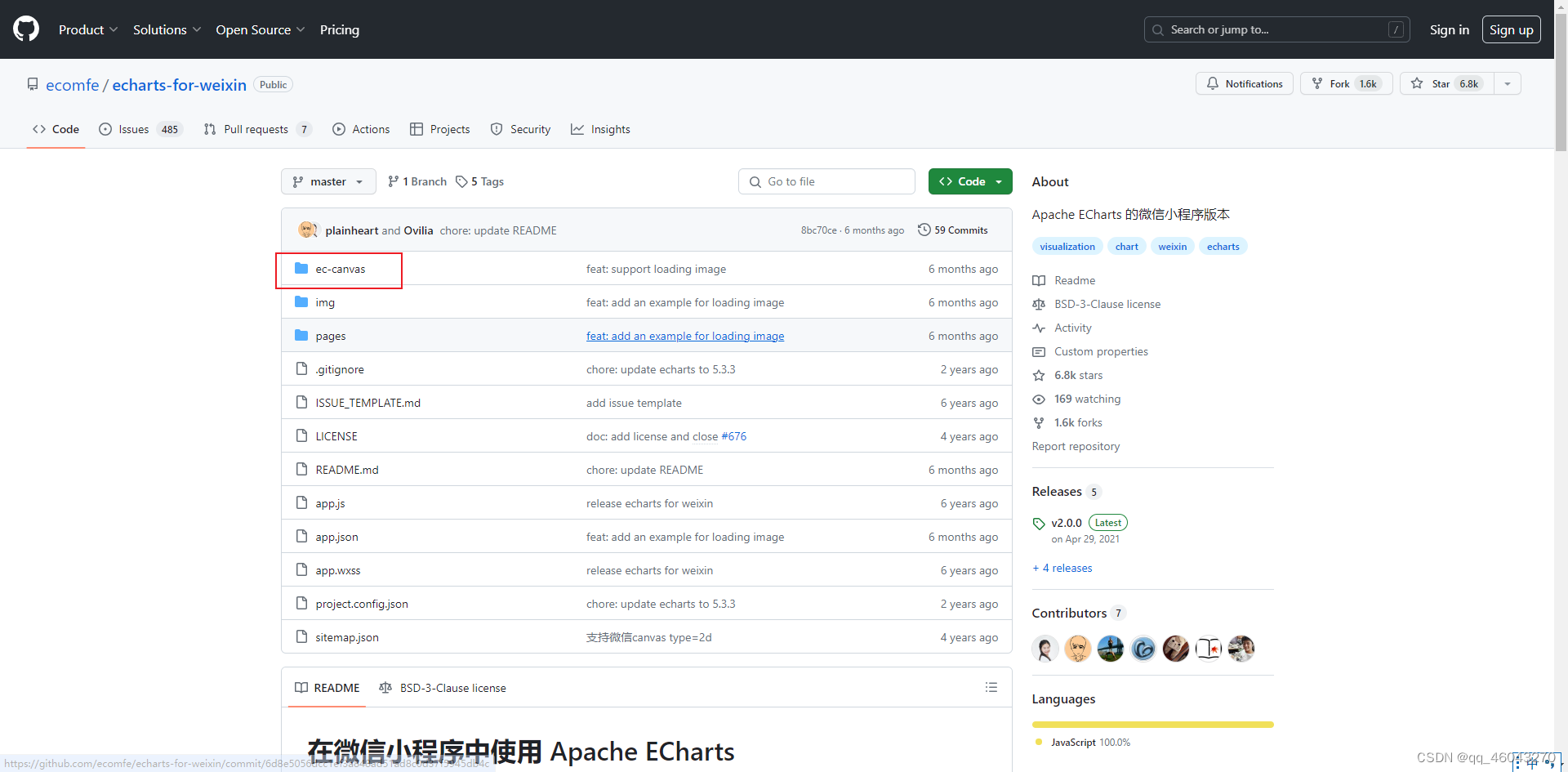The width and height of the screenshot is (1568, 772).
Task: Click Sign in link
Action: (1449, 29)
